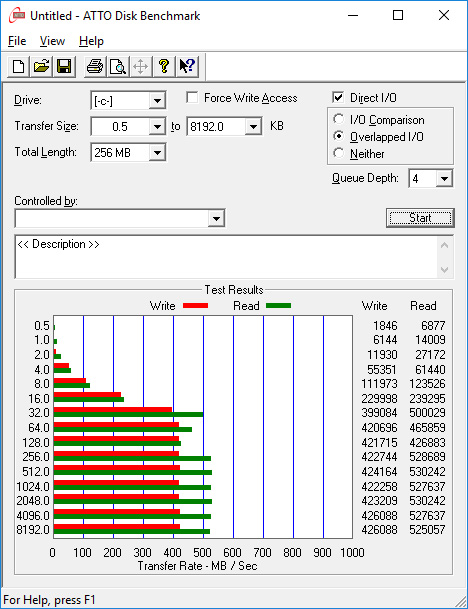Viewport: 468px width, 609px height.
Task: Click the read value 500029
Action: click(427, 412)
